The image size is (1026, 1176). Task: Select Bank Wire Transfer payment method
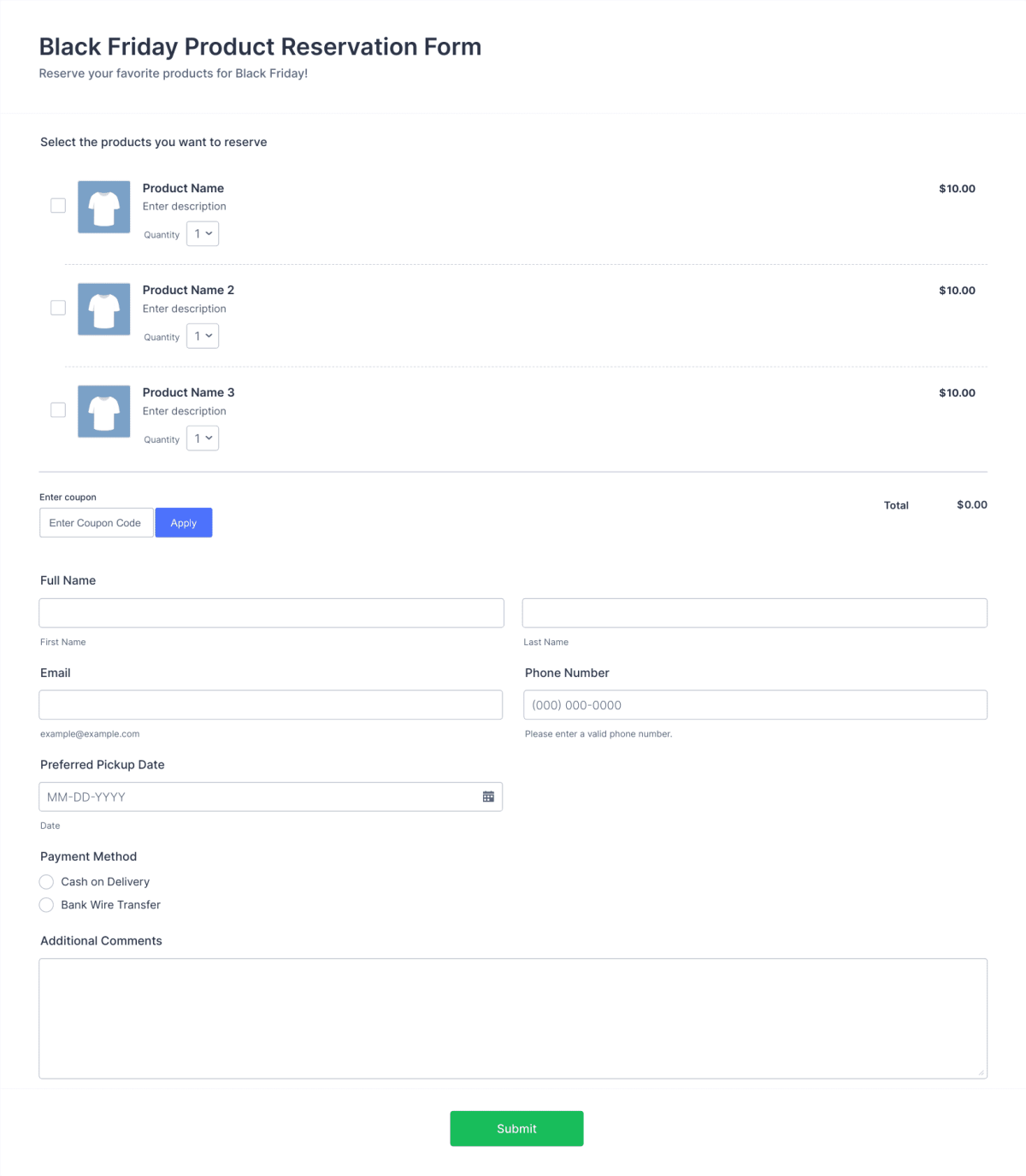(x=46, y=904)
